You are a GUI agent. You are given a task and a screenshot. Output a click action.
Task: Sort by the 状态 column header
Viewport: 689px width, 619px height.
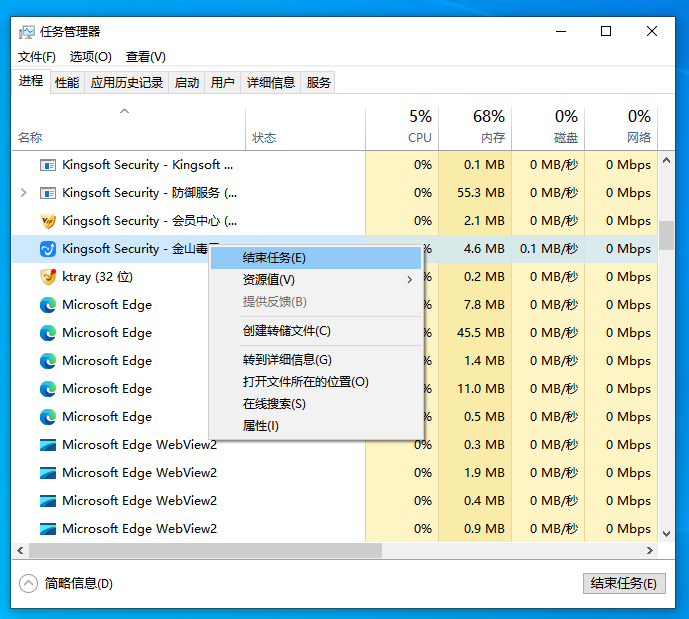tap(305, 127)
